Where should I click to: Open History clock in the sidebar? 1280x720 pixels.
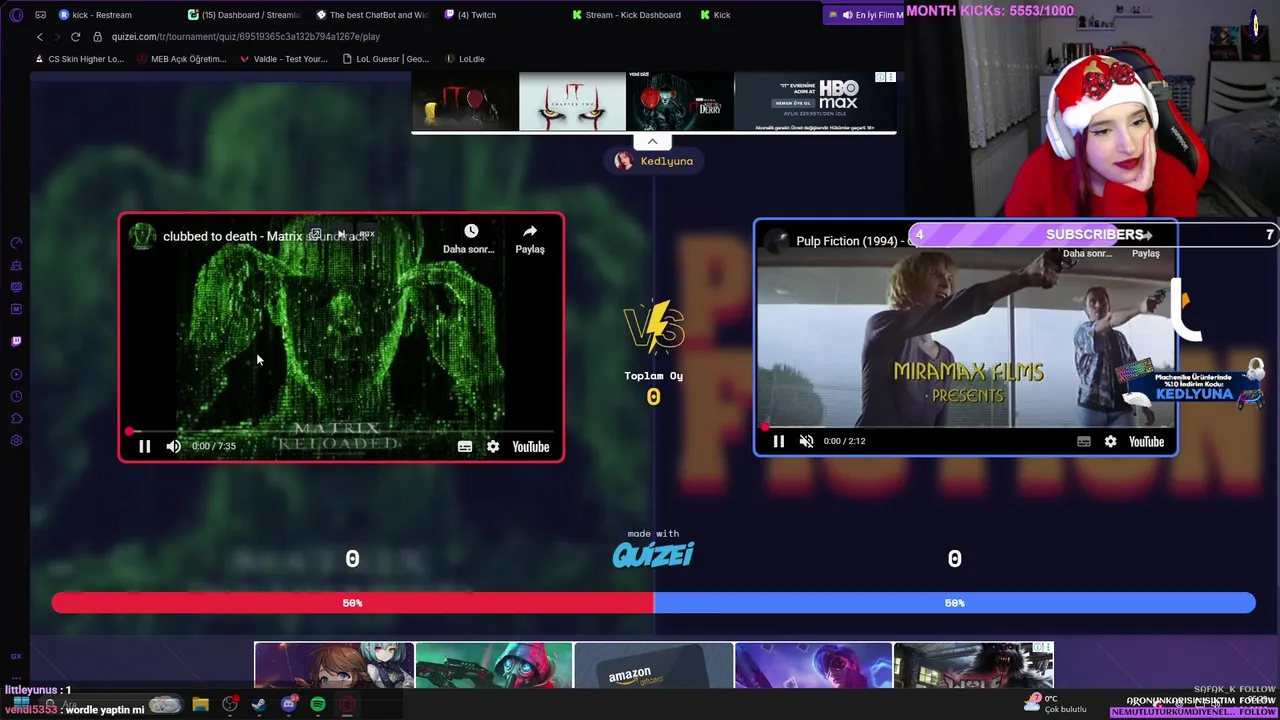point(16,396)
